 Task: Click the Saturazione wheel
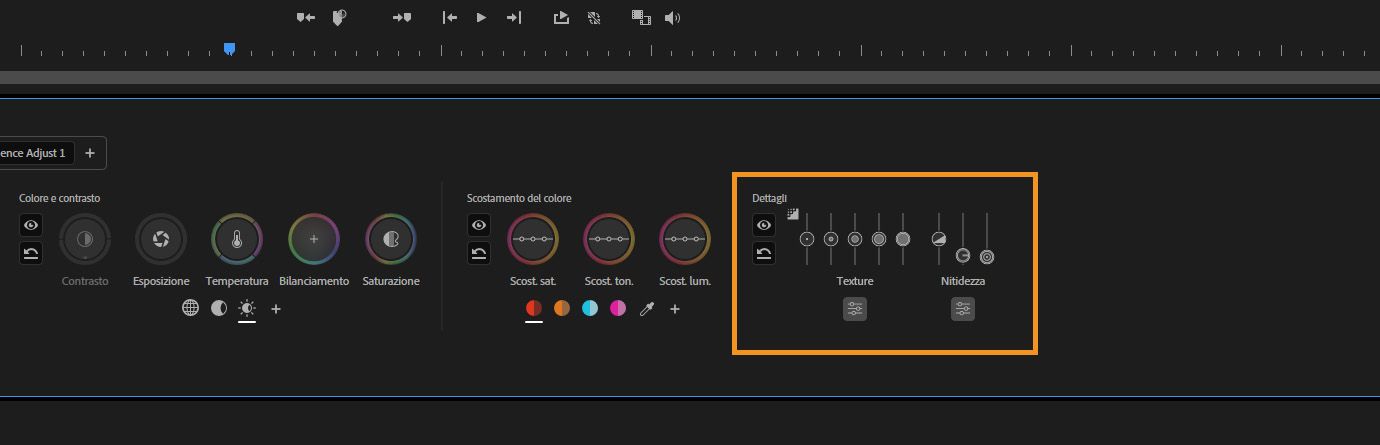coord(391,239)
